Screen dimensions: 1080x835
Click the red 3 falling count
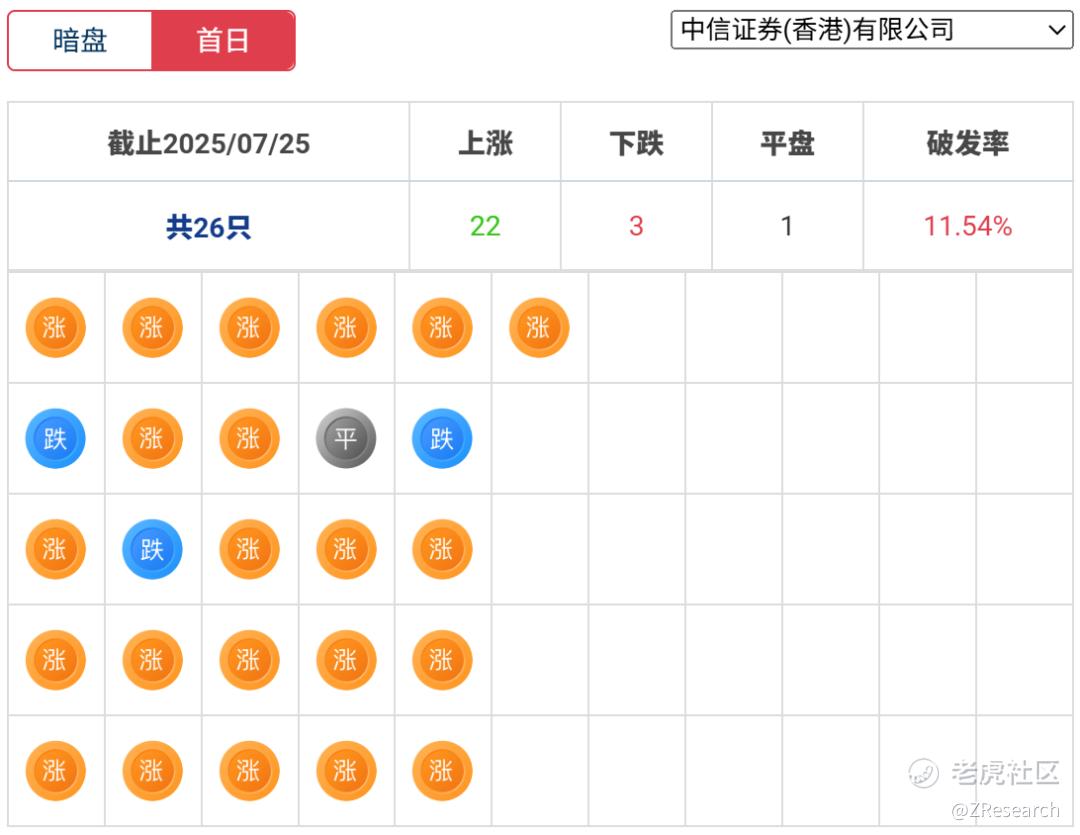[x=636, y=226]
